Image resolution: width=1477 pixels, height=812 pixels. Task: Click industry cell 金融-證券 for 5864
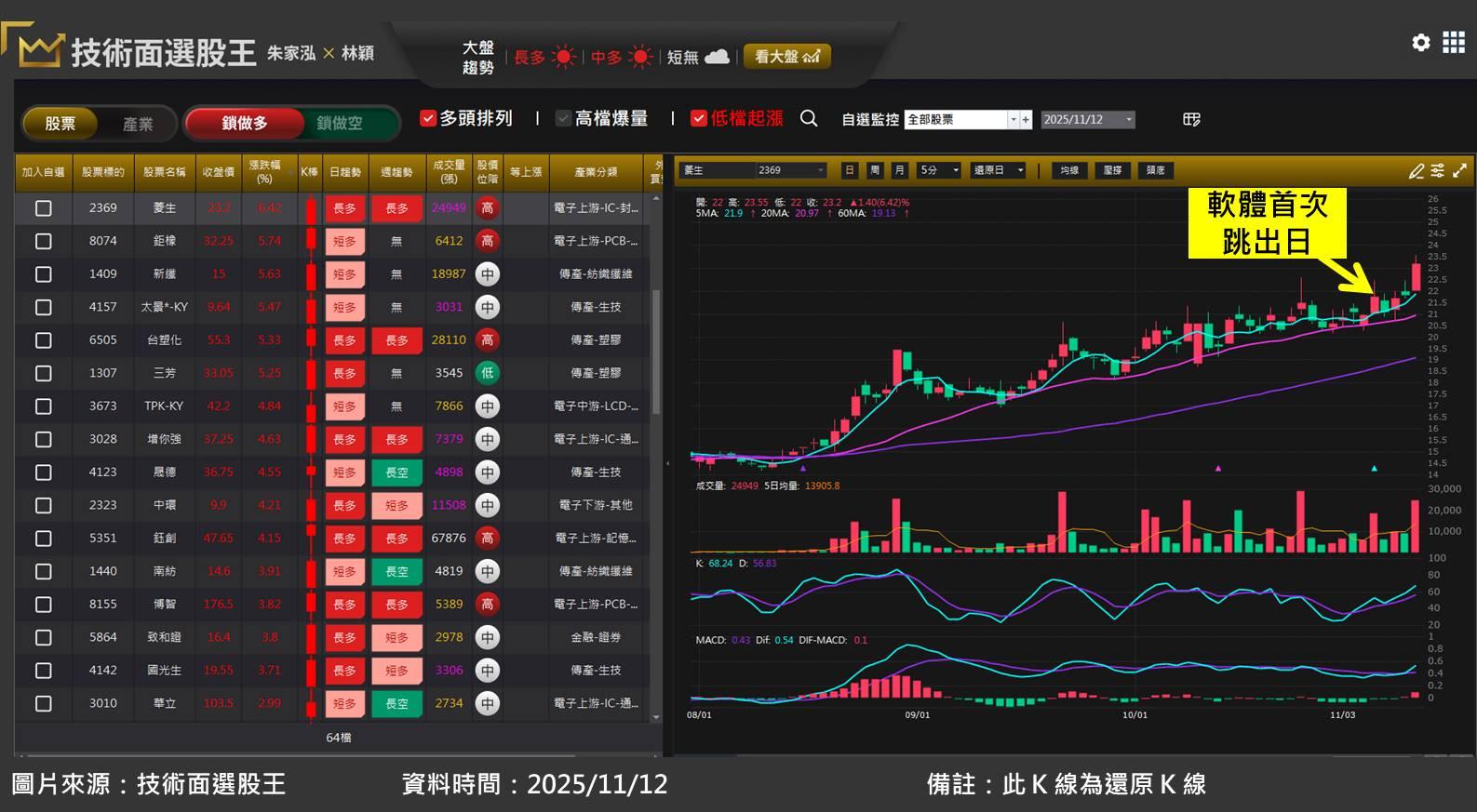tap(596, 637)
